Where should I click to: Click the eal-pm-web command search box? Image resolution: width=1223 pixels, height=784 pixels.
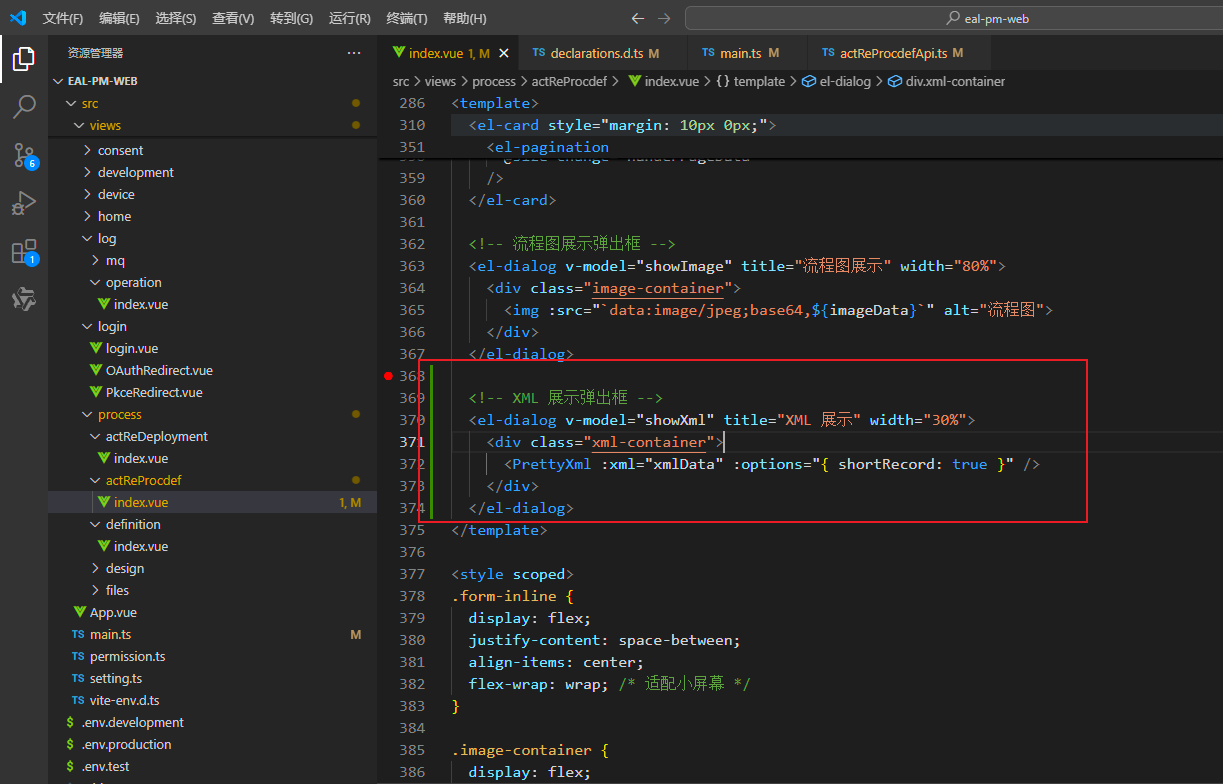[x=953, y=18]
